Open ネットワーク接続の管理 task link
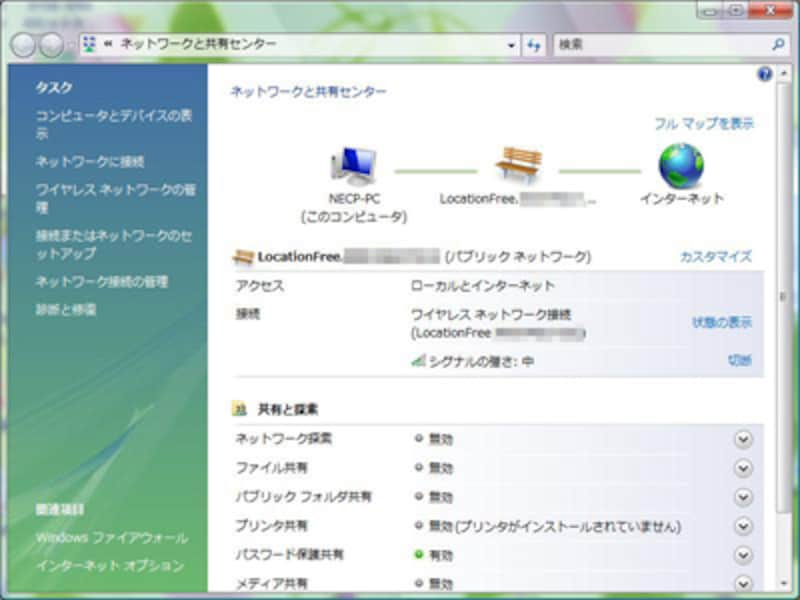Viewport: 800px width, 600px height. coord(102,282)
